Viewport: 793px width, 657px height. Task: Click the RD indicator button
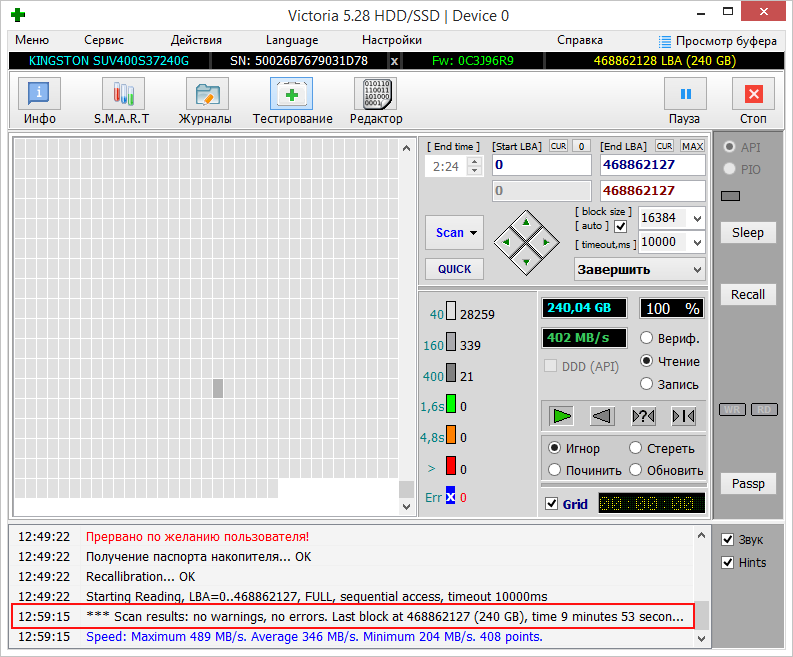coord(764,409)
